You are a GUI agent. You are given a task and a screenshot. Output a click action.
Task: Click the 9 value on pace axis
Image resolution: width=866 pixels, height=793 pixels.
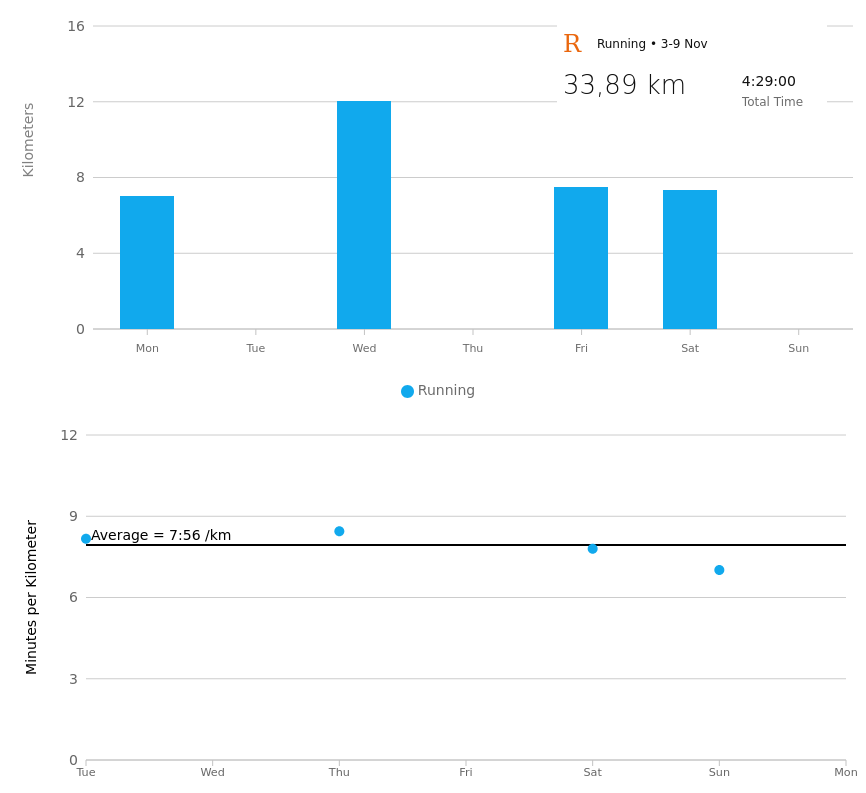[73, 516]
